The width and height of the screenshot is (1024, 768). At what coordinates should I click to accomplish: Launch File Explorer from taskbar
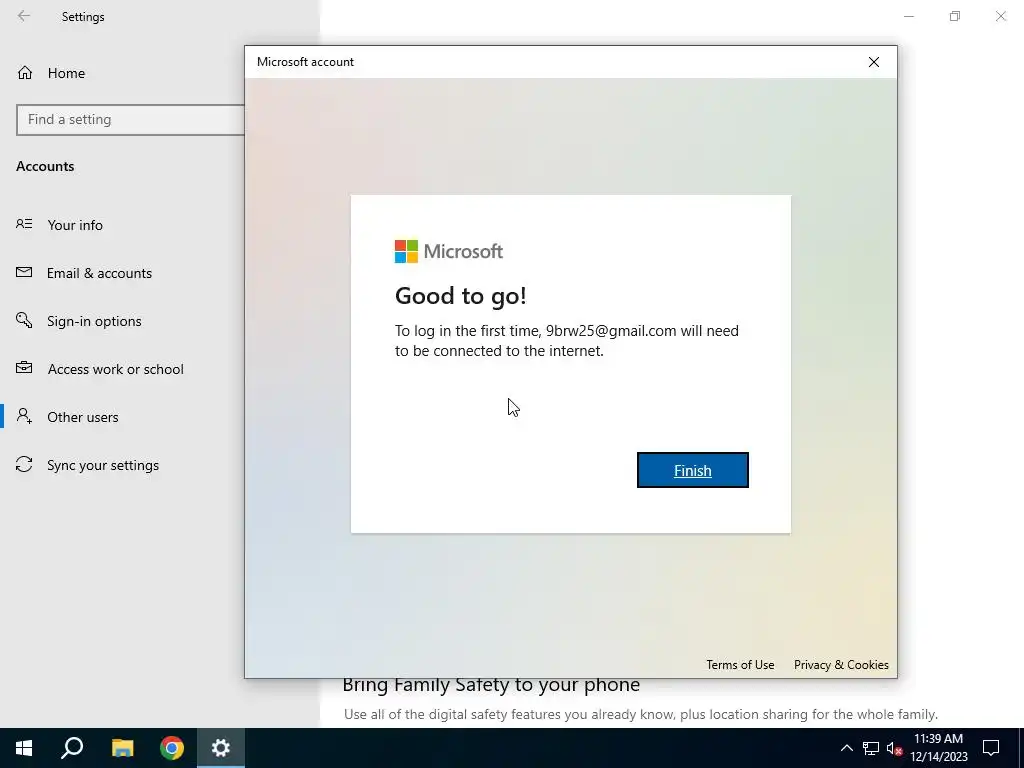tap(122, 748)
